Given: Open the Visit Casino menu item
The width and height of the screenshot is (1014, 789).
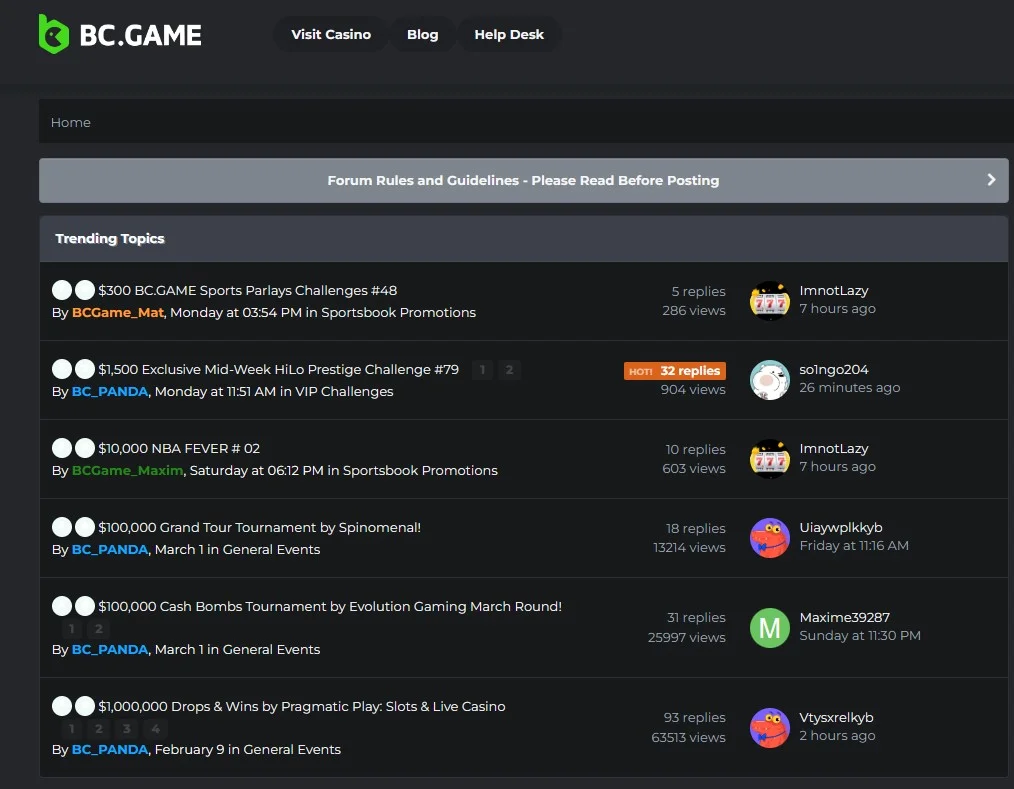Looking at the screenshot, I should (330, 34).
